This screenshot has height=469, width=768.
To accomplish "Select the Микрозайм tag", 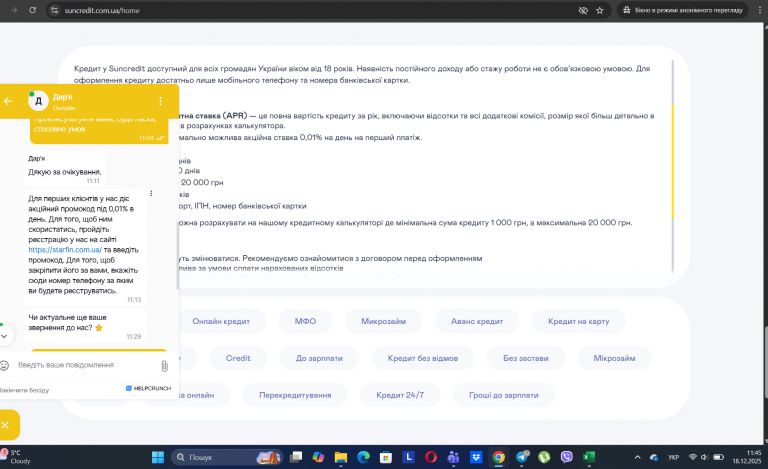I will 384,321.
